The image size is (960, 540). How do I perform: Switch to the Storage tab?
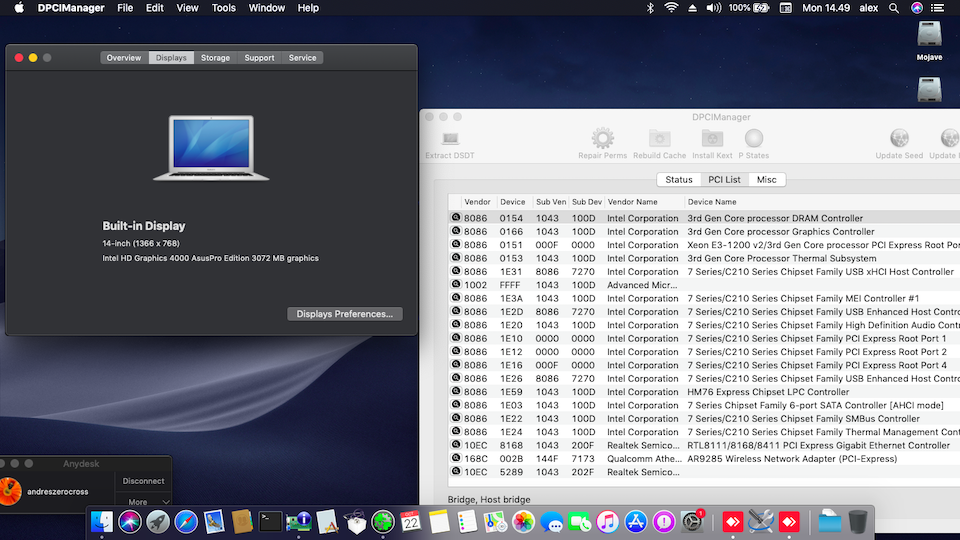pos(215,58)
